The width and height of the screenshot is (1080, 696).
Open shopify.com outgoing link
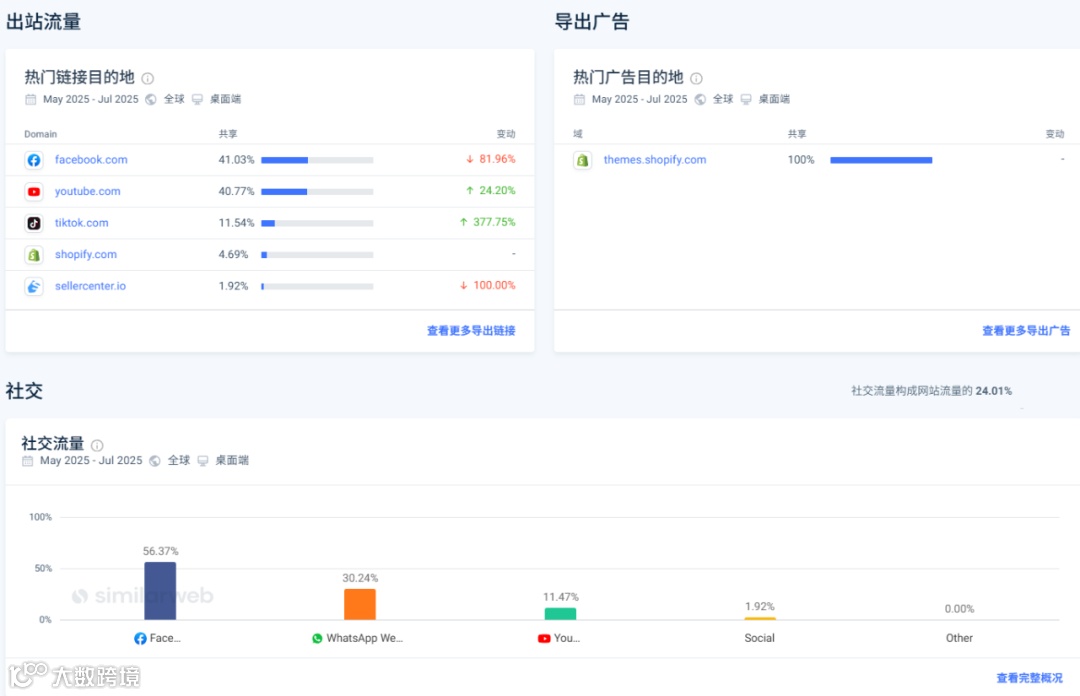86,254
